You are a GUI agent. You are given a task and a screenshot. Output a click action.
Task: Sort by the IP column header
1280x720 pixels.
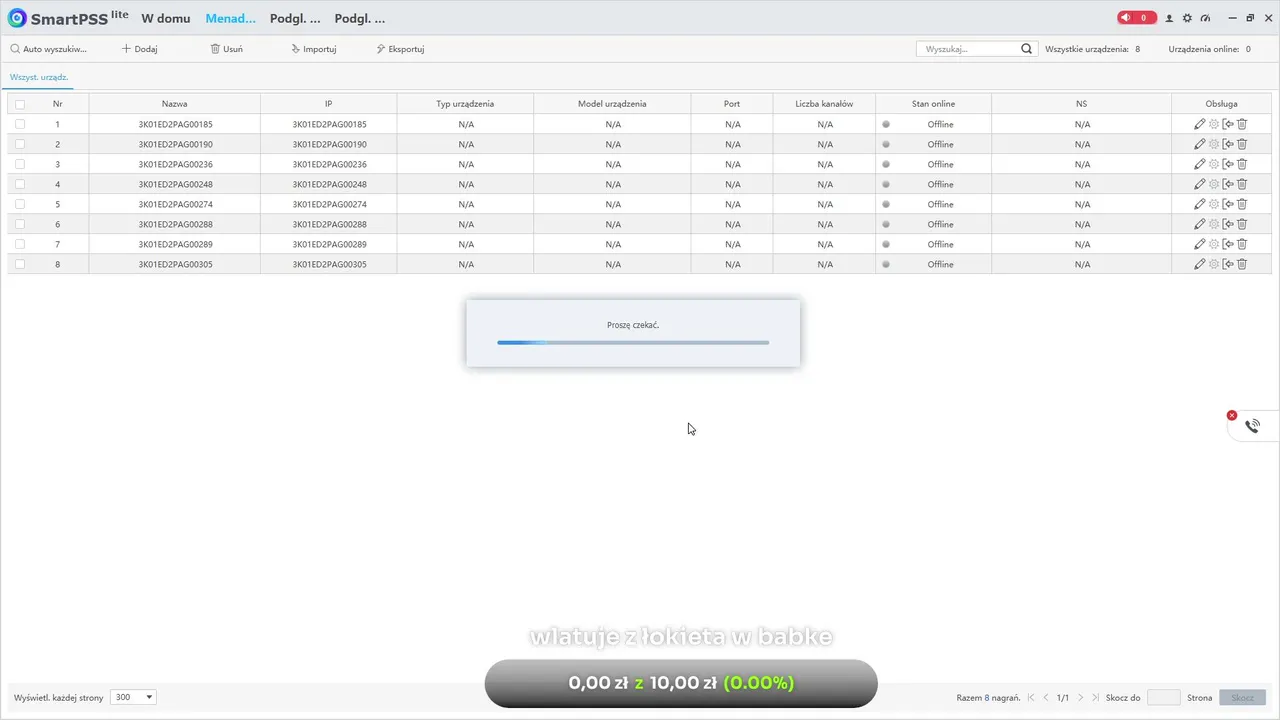[328, 104]
